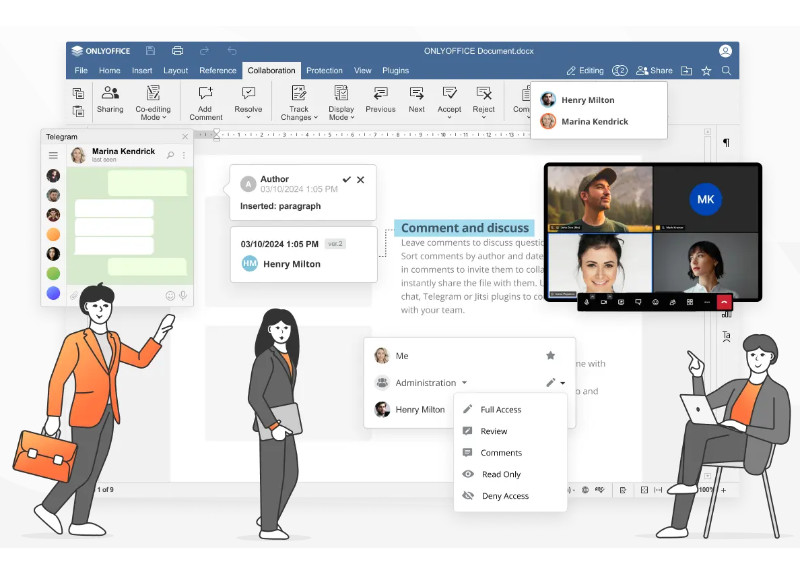Open more actions in video call

tap(707, 302)
